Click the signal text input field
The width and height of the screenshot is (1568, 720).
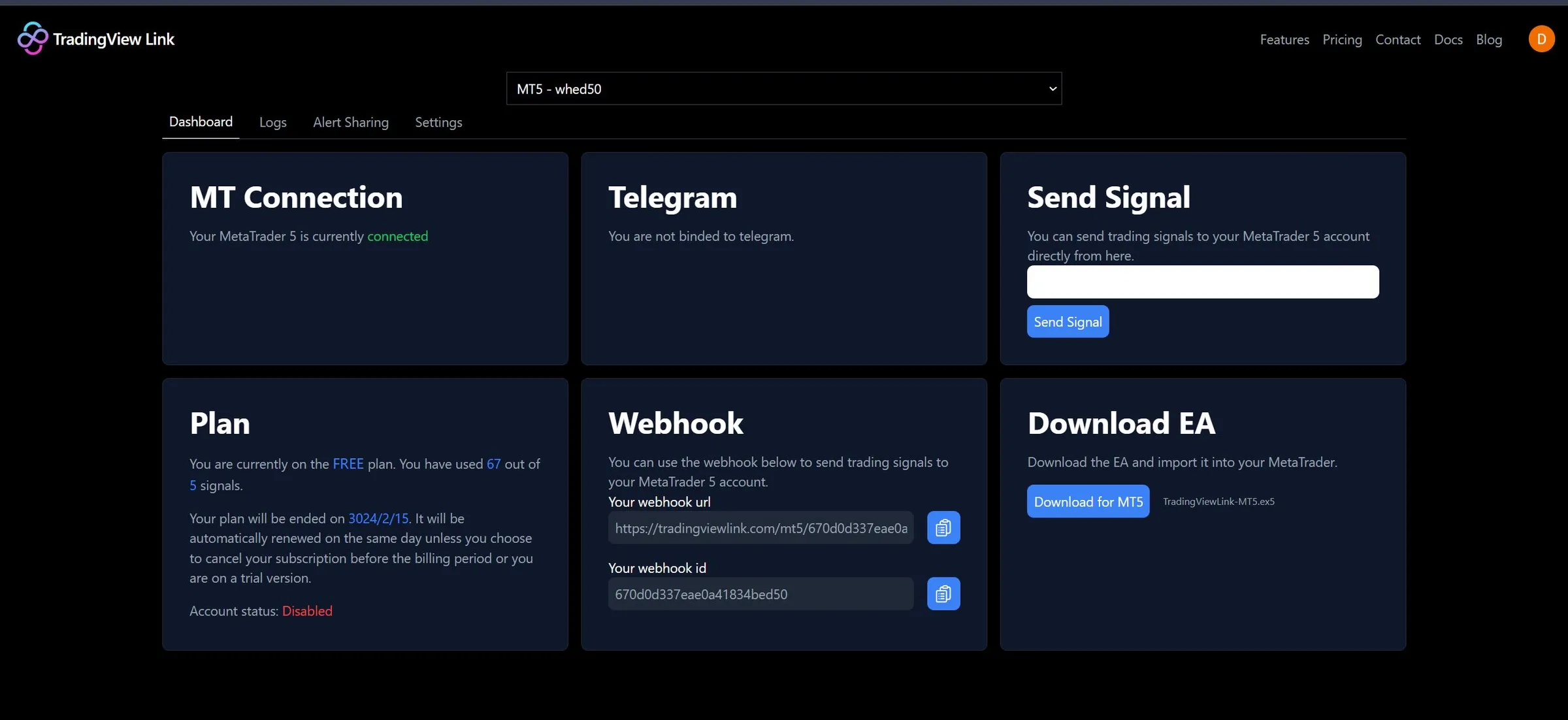(x=1202, y=282)
